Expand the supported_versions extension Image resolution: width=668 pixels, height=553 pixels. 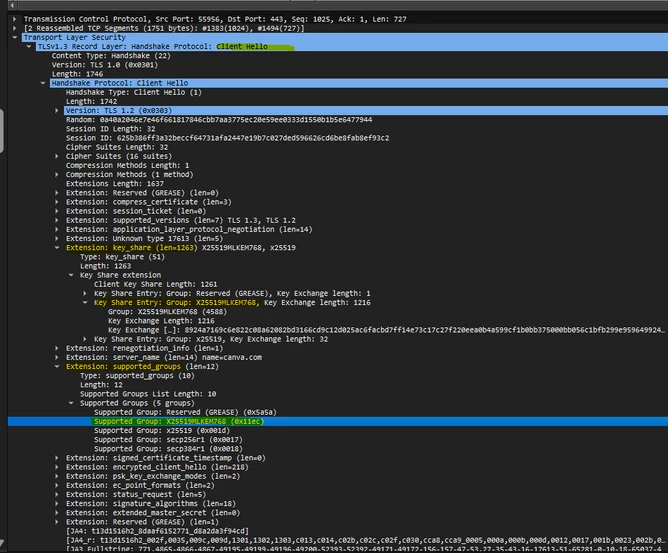57,220
